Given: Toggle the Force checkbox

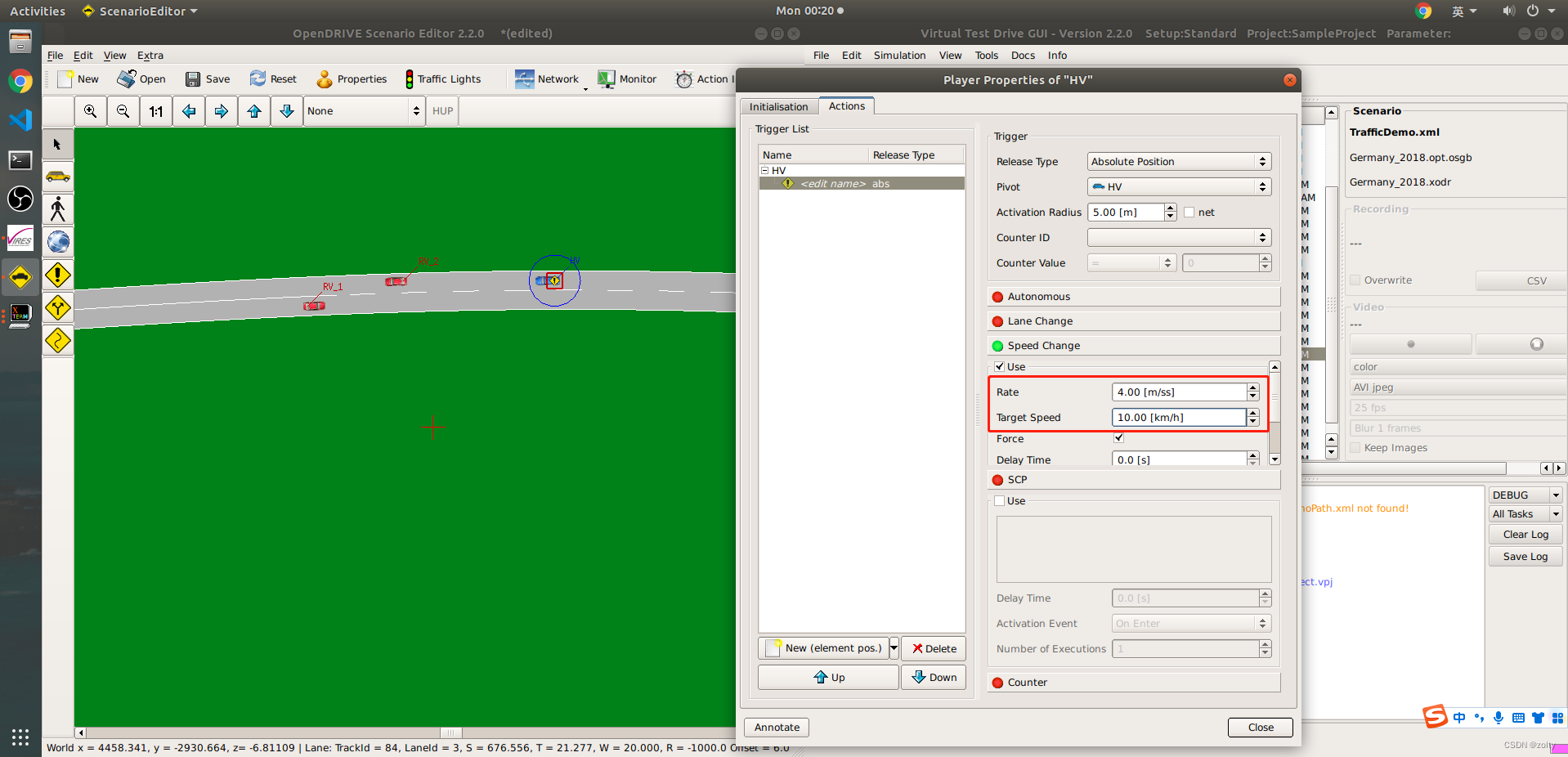Looking at the screenshot, I should pos(1118,438).
